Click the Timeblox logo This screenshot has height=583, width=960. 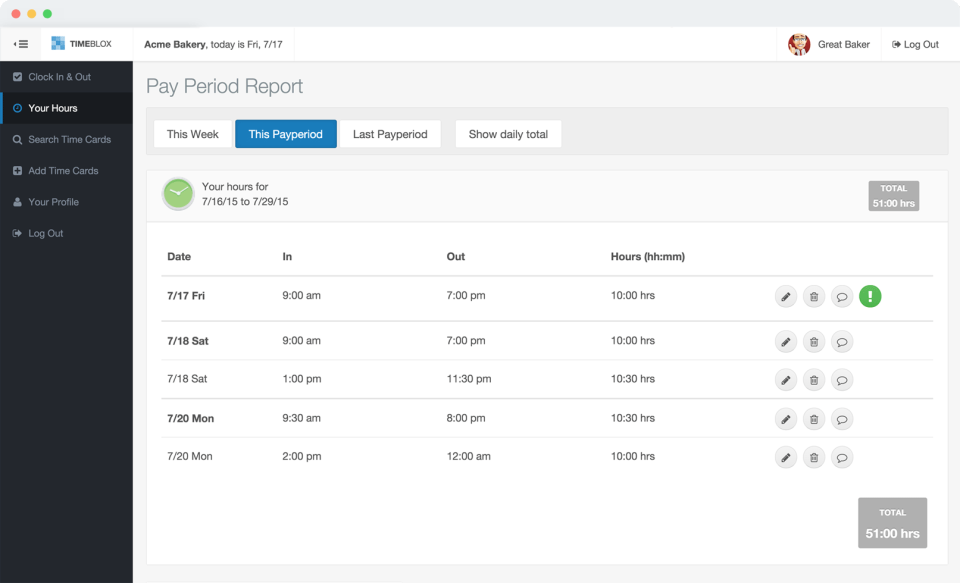click(82, 44)
